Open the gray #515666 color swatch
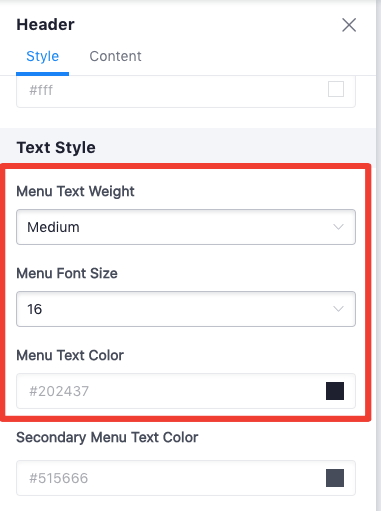 [335, 478]
